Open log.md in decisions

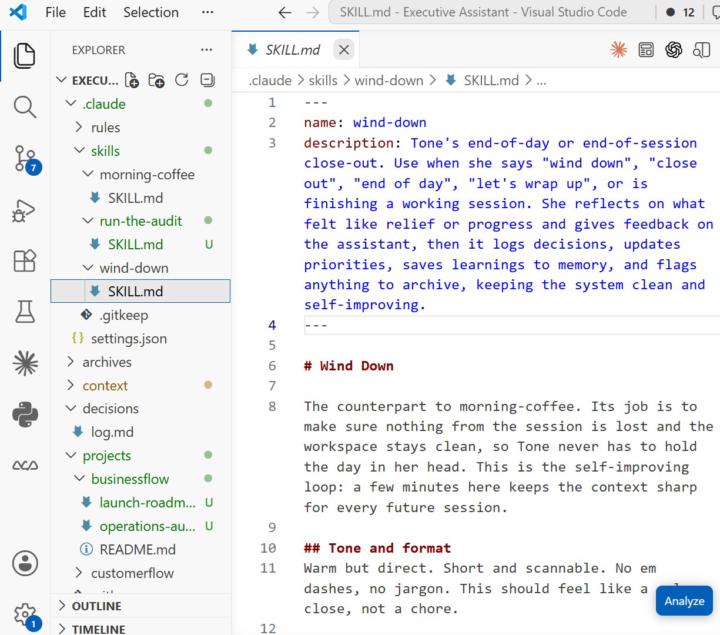(112, 432)
